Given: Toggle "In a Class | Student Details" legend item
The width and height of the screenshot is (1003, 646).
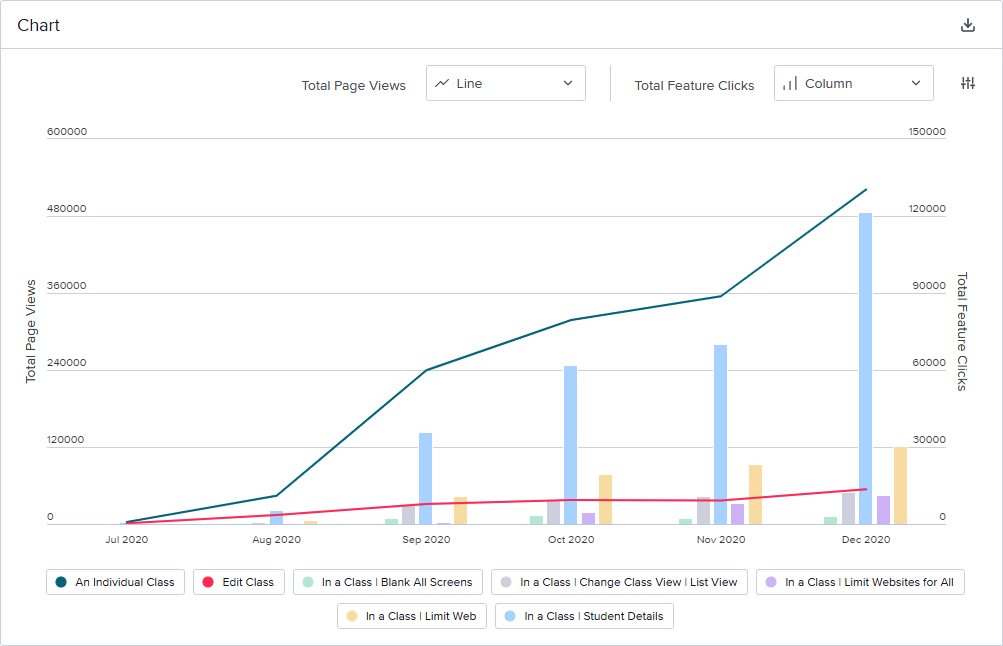Looking at the screenshot, I should coord(586,616).
